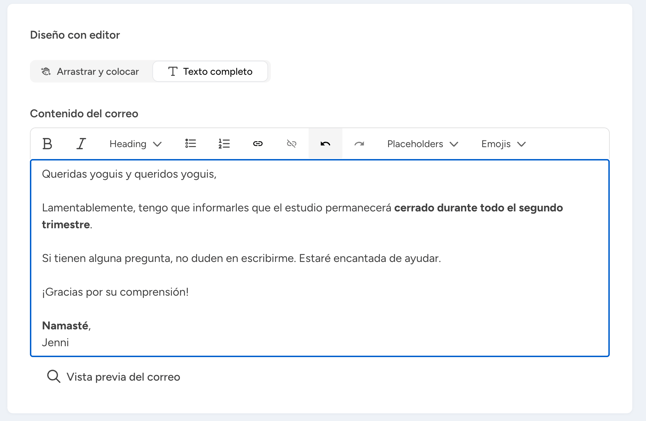The width and height of the screenshot is (646, 421).
Task: Open Vista previa del correo
Action: tap(113, 377)
